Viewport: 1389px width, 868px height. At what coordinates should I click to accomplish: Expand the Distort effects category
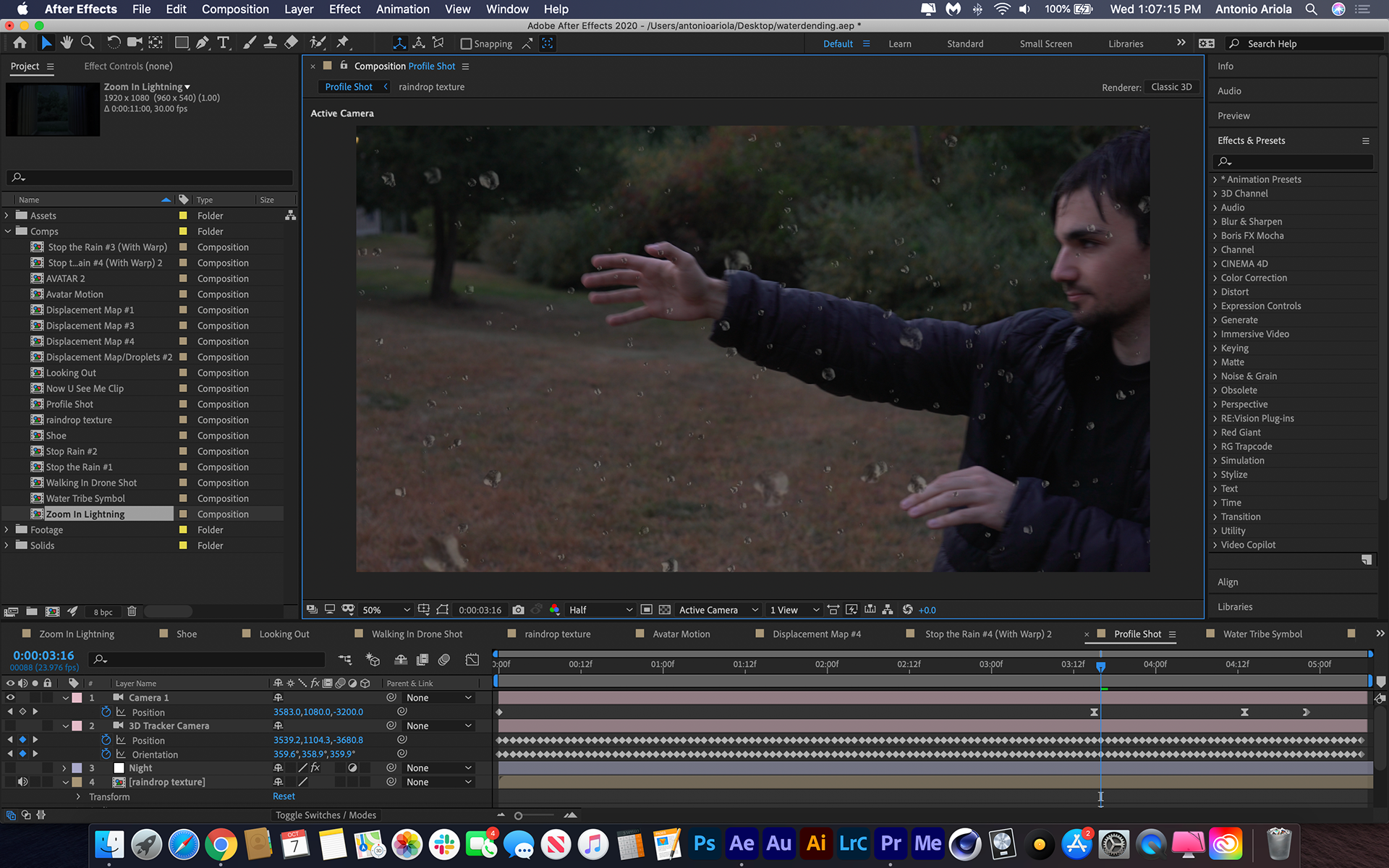[x=1215, y=292]
